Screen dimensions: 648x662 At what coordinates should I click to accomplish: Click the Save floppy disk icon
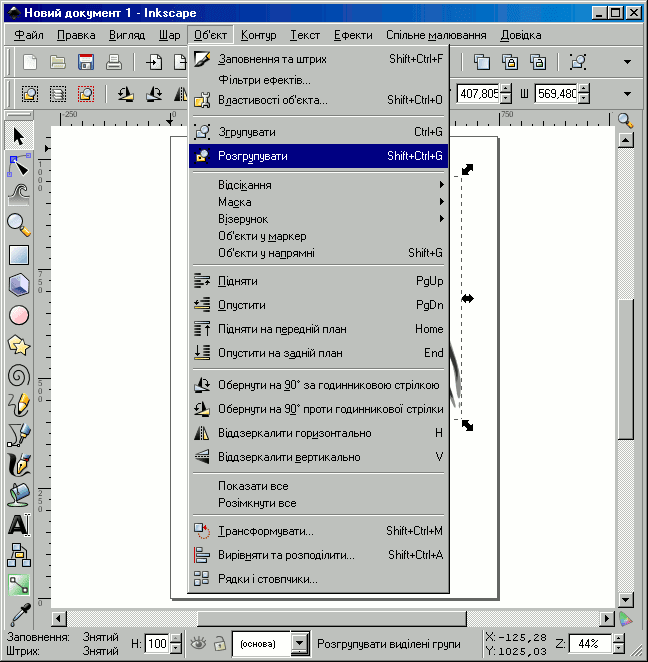pyautogui.click(x=86, y=62)
